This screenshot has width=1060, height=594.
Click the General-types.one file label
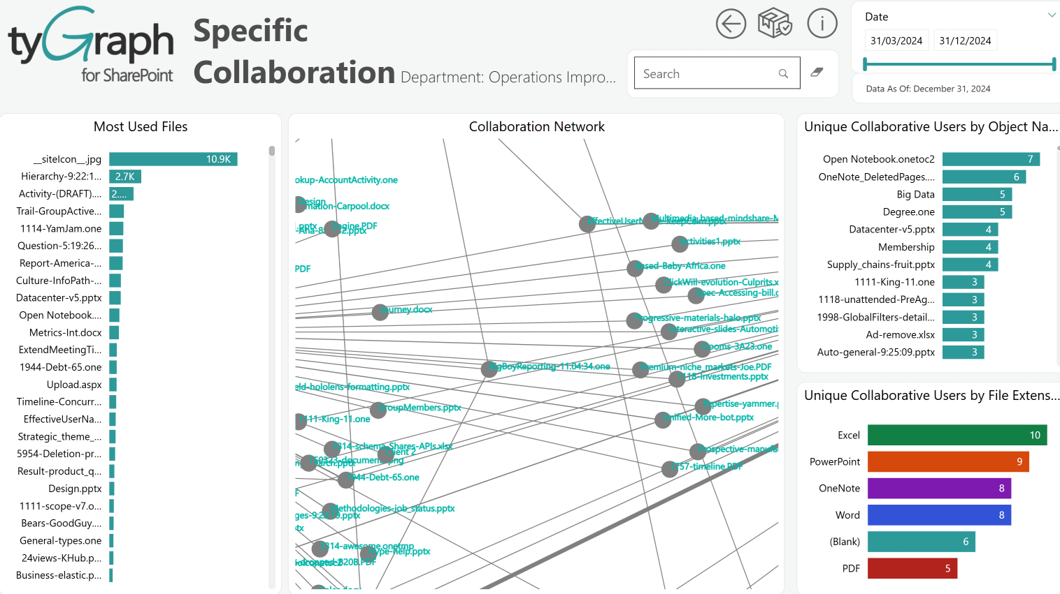point(61,541)
